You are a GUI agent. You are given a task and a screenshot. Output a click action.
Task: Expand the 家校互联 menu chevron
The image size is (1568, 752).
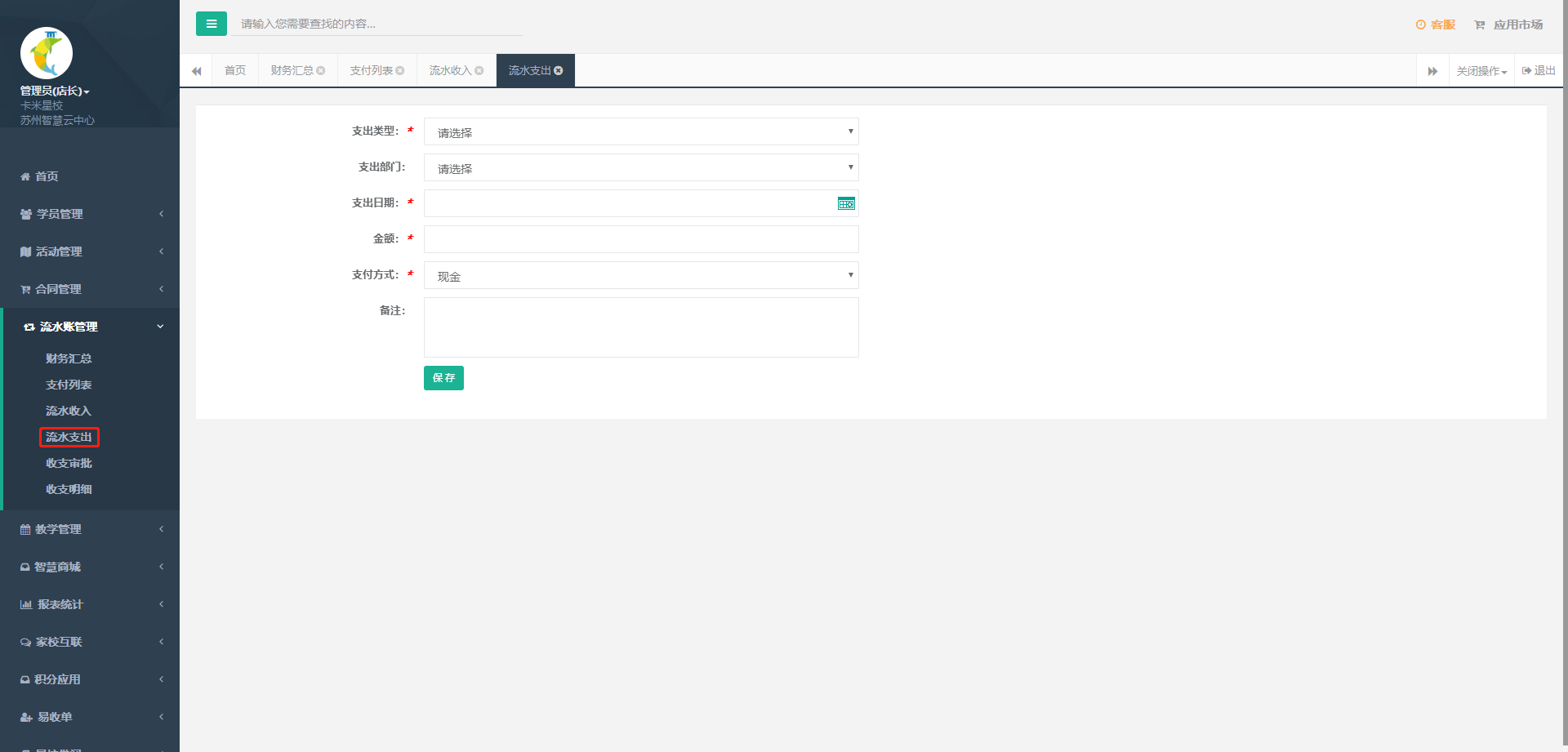pyautogui.click(x=161, y=642)
